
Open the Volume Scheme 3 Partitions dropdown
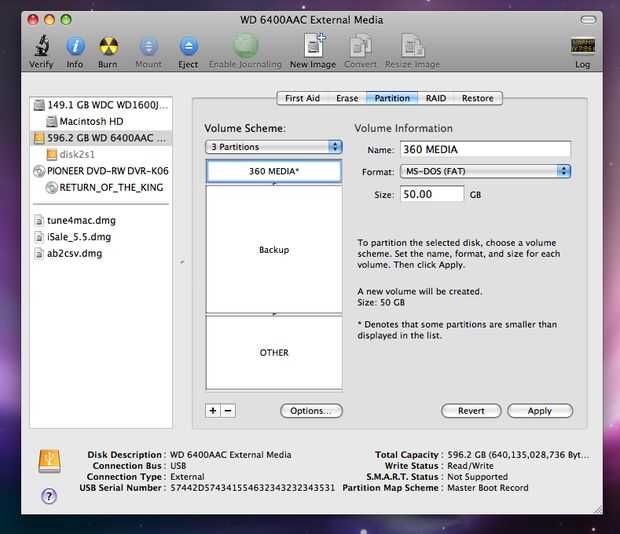point(274,147)
